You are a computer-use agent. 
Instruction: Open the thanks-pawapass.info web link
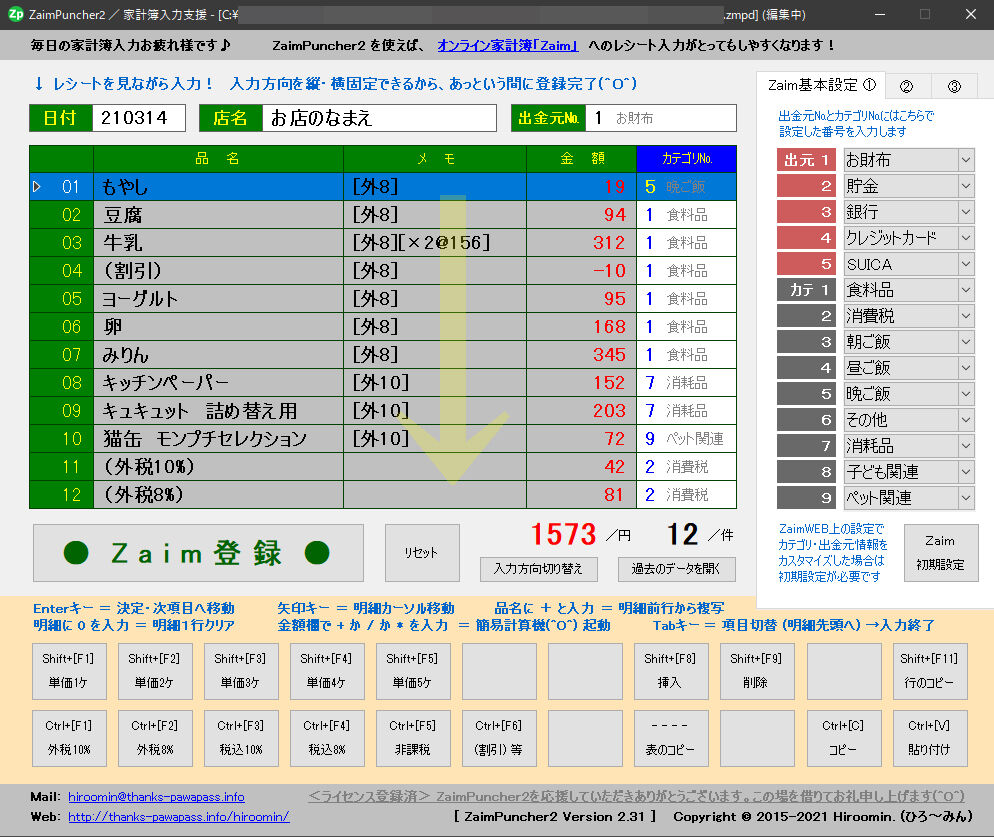179,817
